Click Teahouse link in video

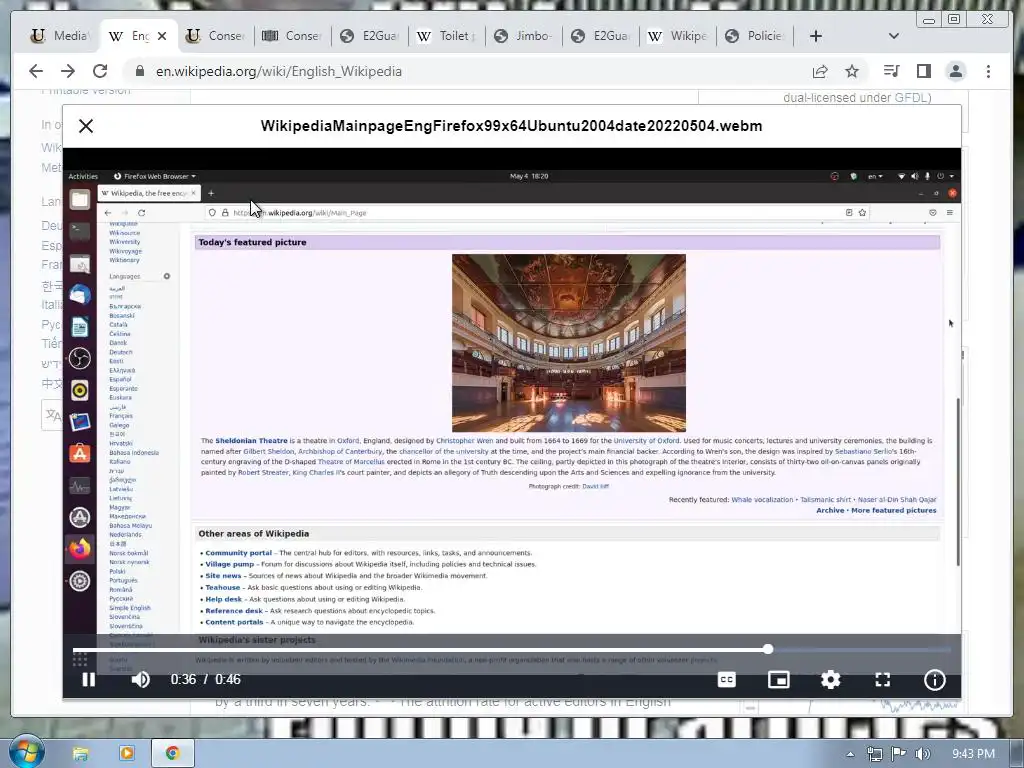223,588
